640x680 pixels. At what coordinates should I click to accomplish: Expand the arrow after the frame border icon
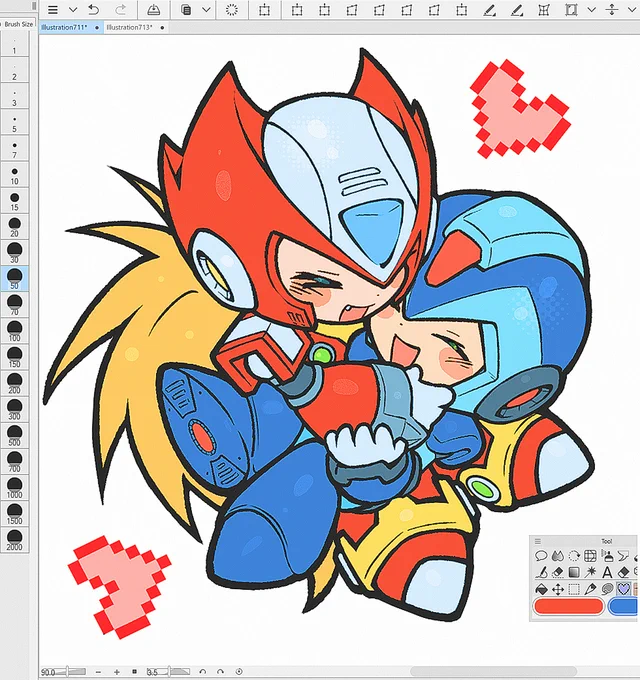tap(591, 10)
